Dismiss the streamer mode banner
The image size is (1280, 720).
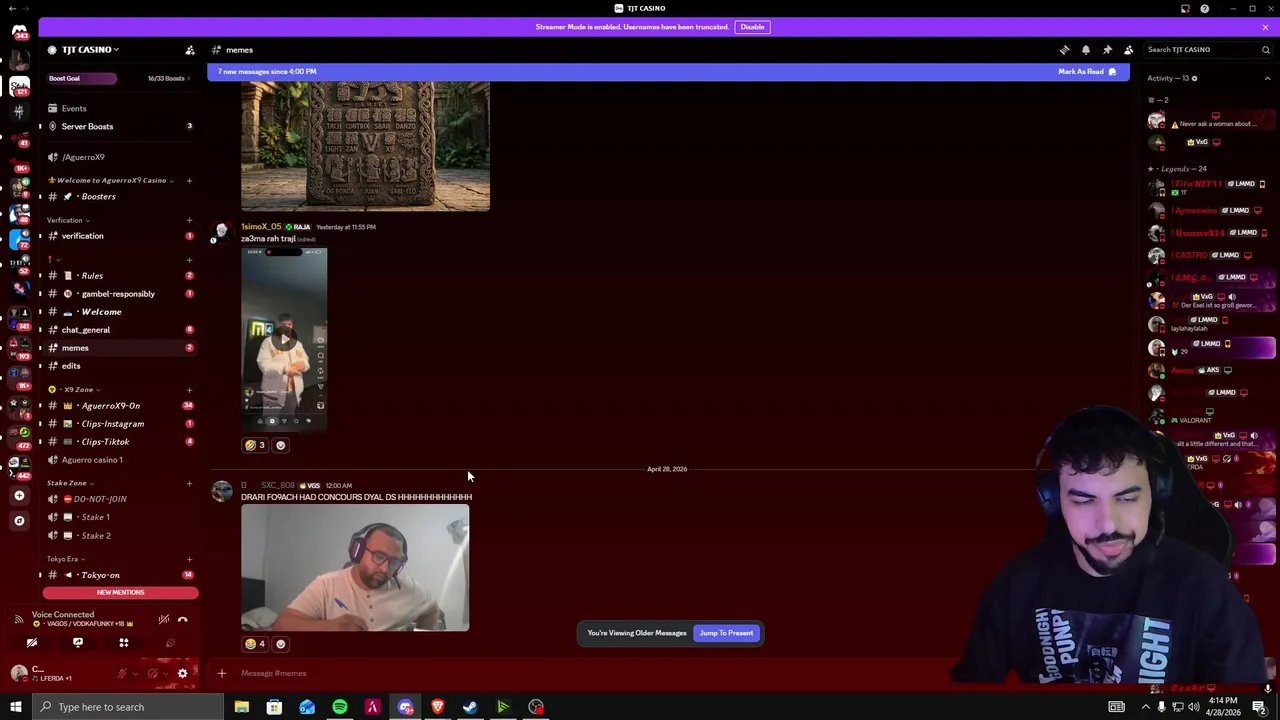point(1265,27)
